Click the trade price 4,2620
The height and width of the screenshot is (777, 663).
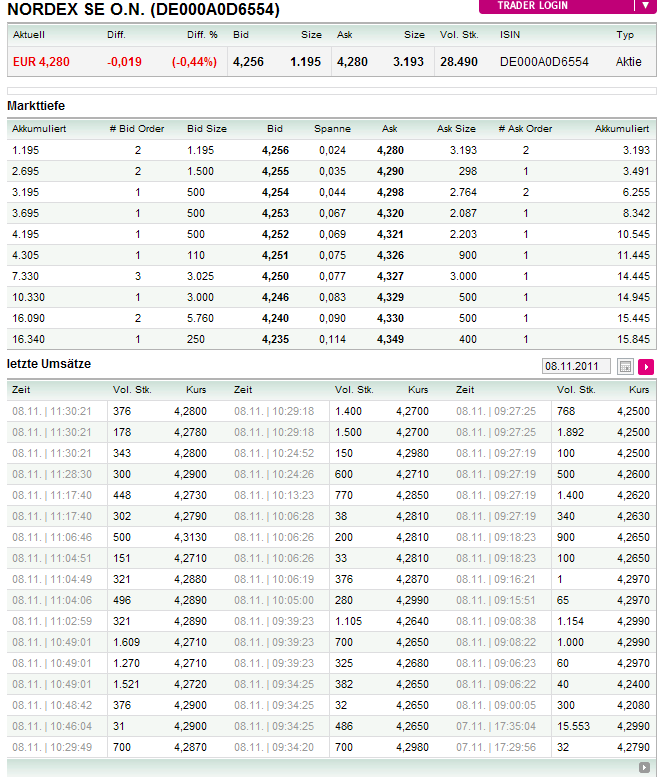click(x=633, y=495)
